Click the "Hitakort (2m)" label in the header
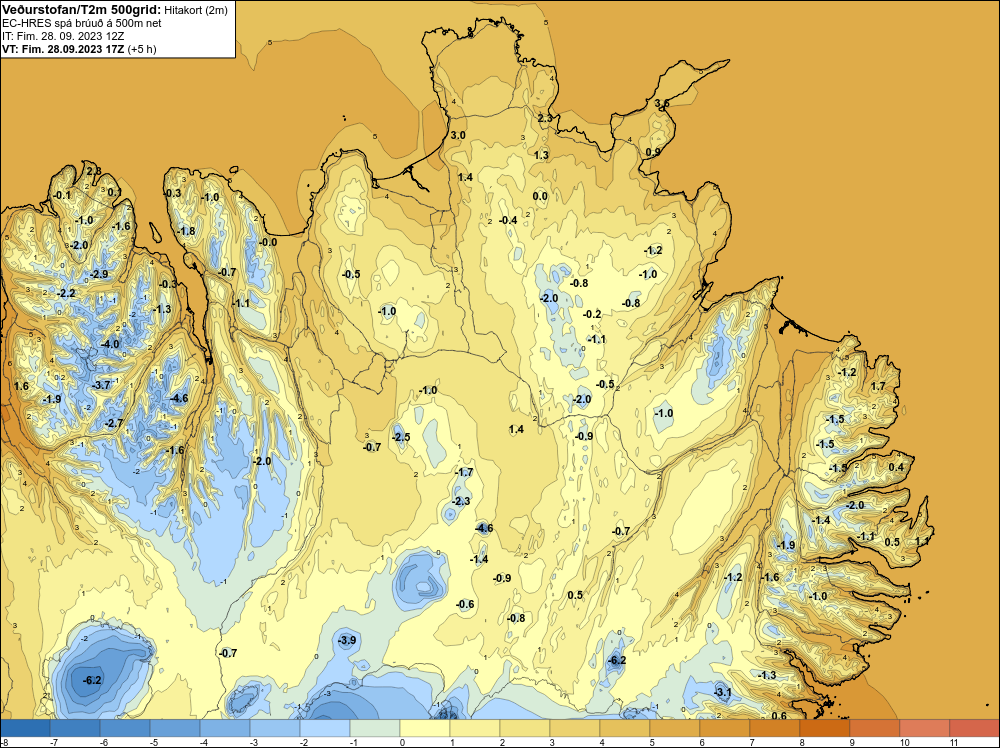Image resolution: width=1000 pixels, height=748 pixels. point(195,10)
